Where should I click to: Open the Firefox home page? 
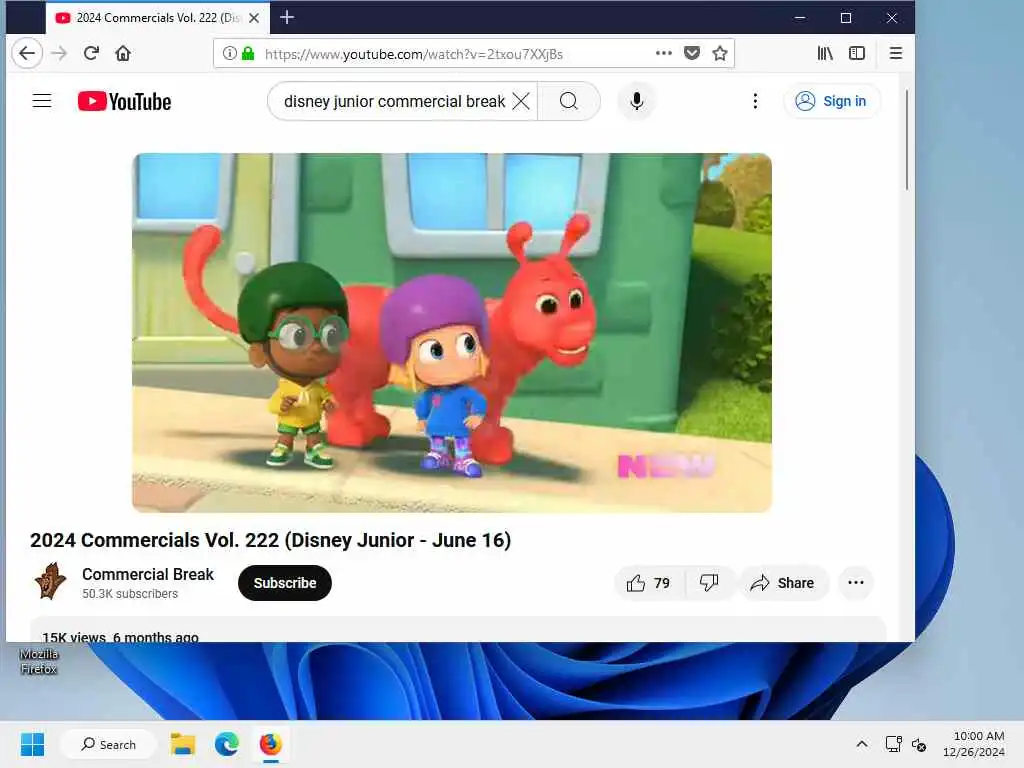[123, 54]
